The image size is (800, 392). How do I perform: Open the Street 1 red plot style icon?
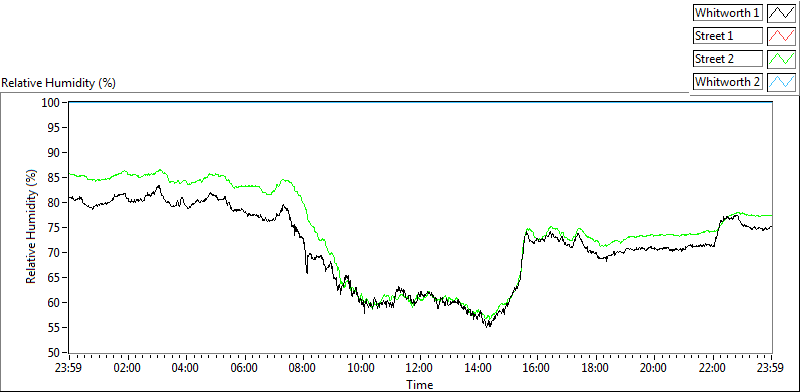781,36
